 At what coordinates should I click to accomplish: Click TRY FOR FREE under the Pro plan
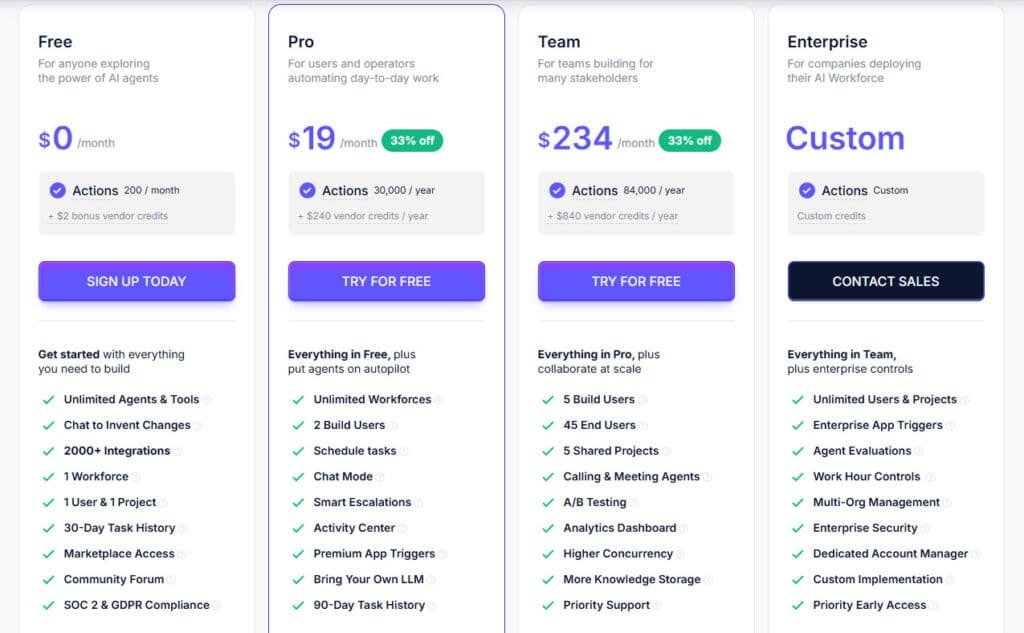pos(386,281)
